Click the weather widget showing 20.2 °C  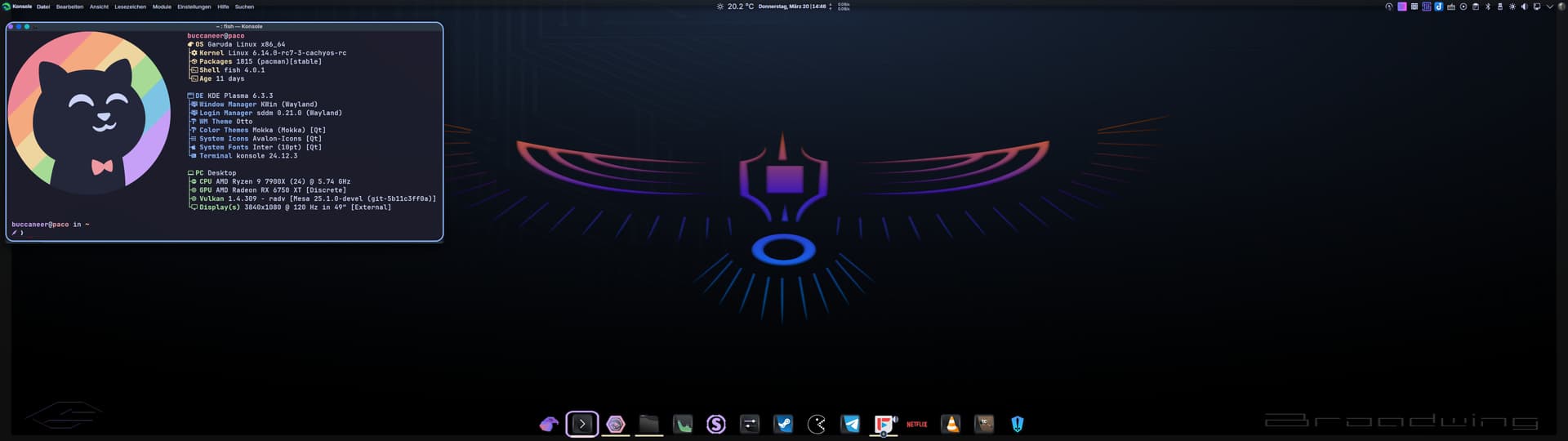(x=735, y=7)
